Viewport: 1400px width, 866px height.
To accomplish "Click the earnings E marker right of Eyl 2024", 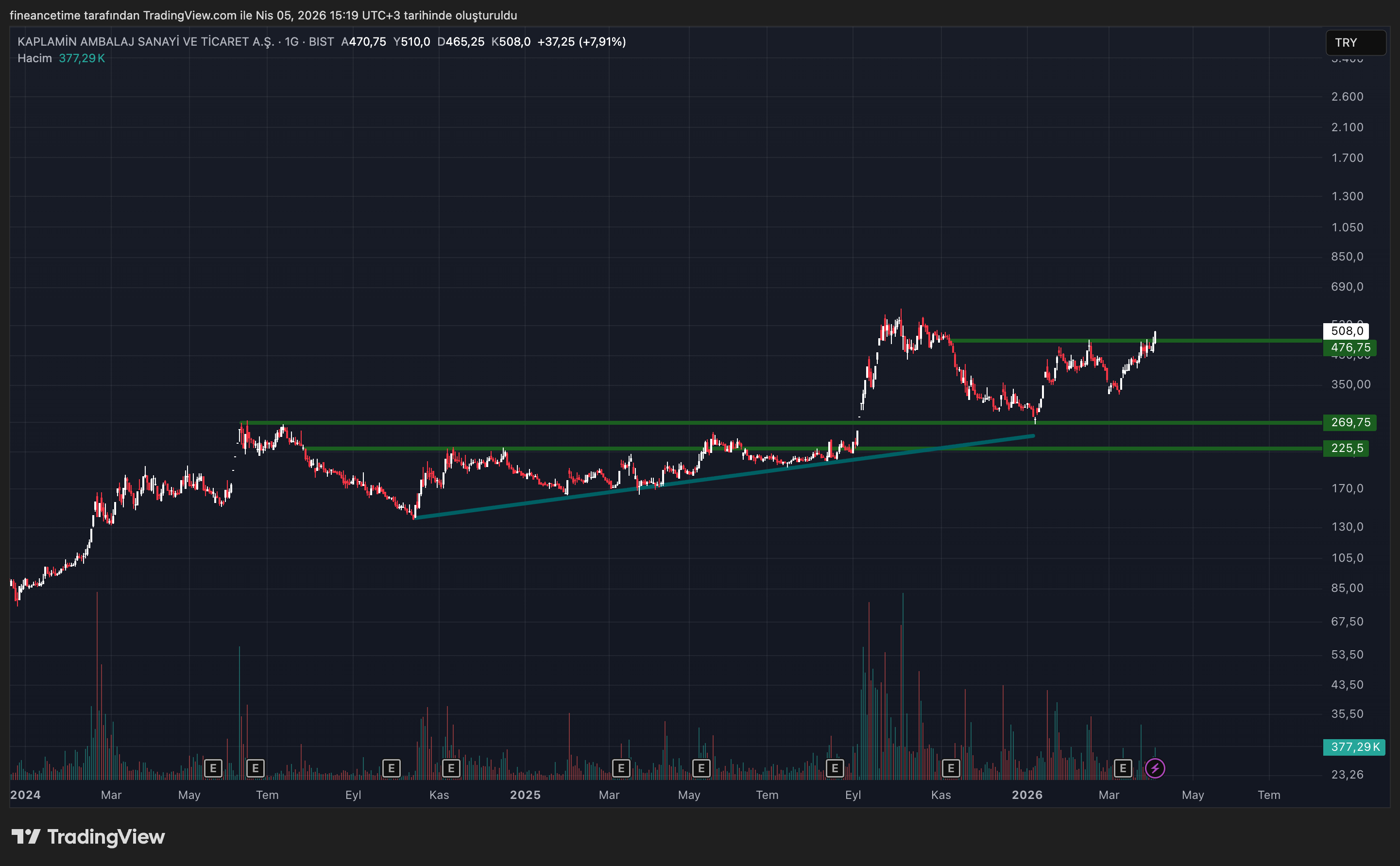I will pos(391,768).
